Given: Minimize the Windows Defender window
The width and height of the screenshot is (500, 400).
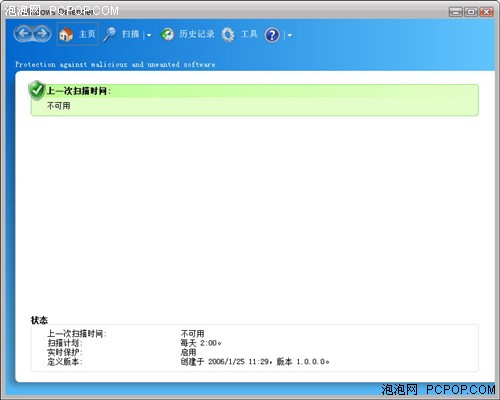Looking at the screenshot, I should click(456, 12).
